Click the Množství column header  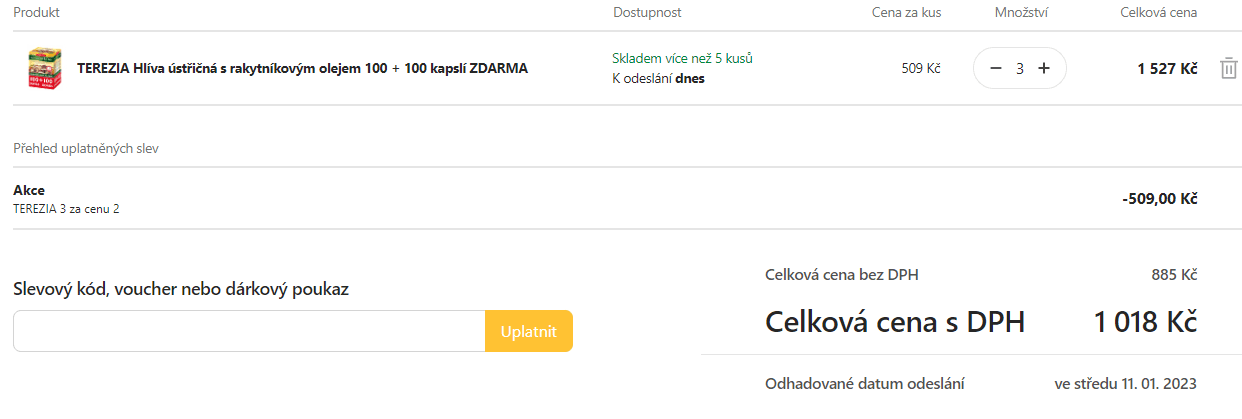1020,13
